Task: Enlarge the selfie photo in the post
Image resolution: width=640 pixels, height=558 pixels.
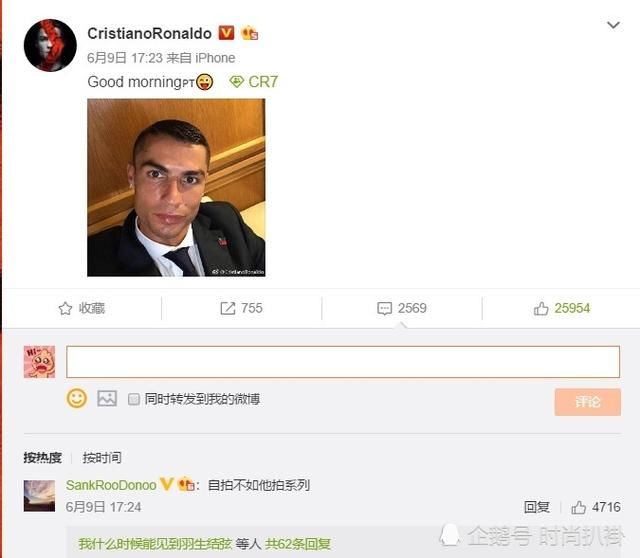Action: [176, 187]
